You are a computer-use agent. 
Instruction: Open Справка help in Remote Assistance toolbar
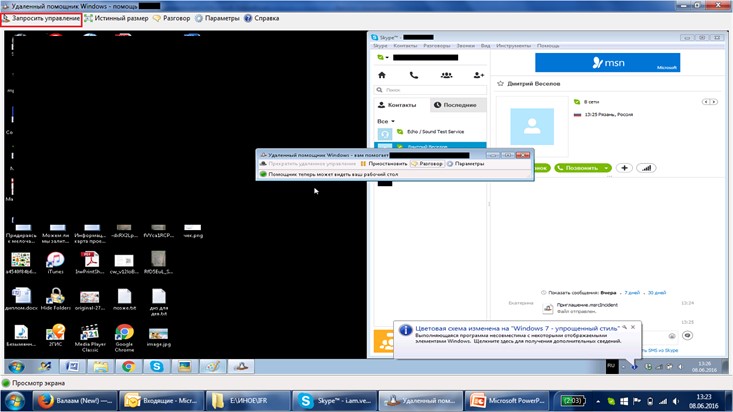pos(262,19)
